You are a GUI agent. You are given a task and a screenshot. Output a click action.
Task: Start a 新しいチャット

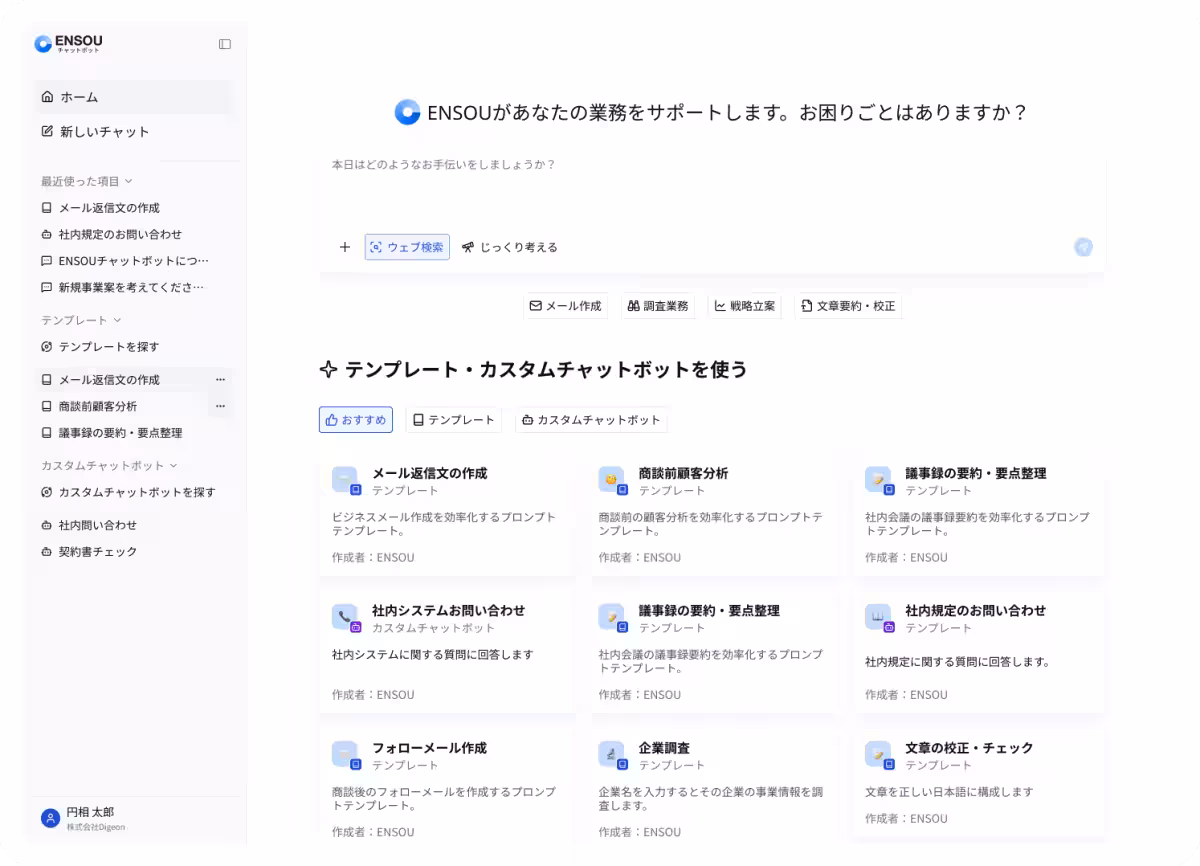tap(105, 131)
